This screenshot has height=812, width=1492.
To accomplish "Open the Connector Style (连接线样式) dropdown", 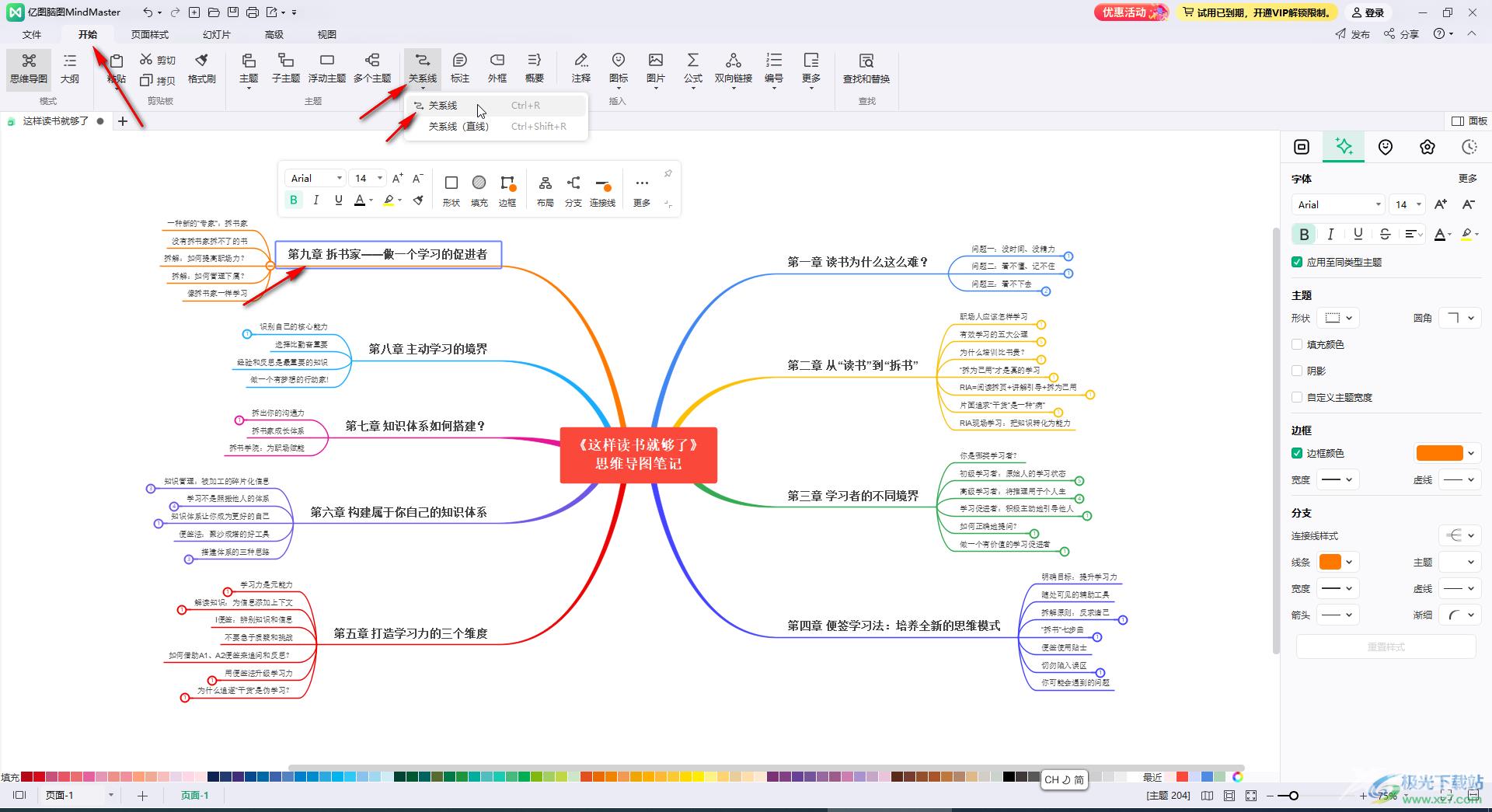I will click(x=1459, y=535).
